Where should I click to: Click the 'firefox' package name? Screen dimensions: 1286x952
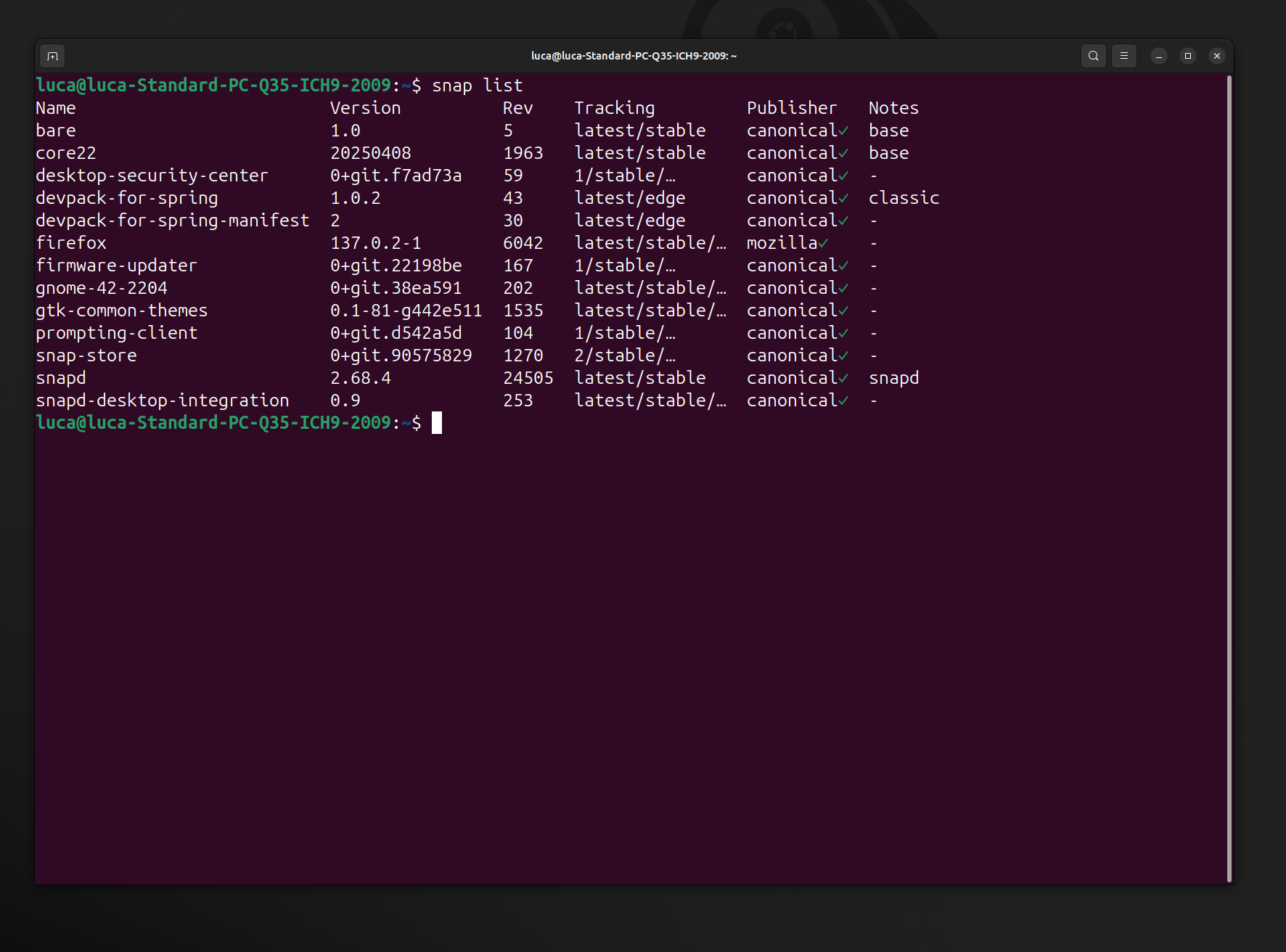click(x=71, y=243)
